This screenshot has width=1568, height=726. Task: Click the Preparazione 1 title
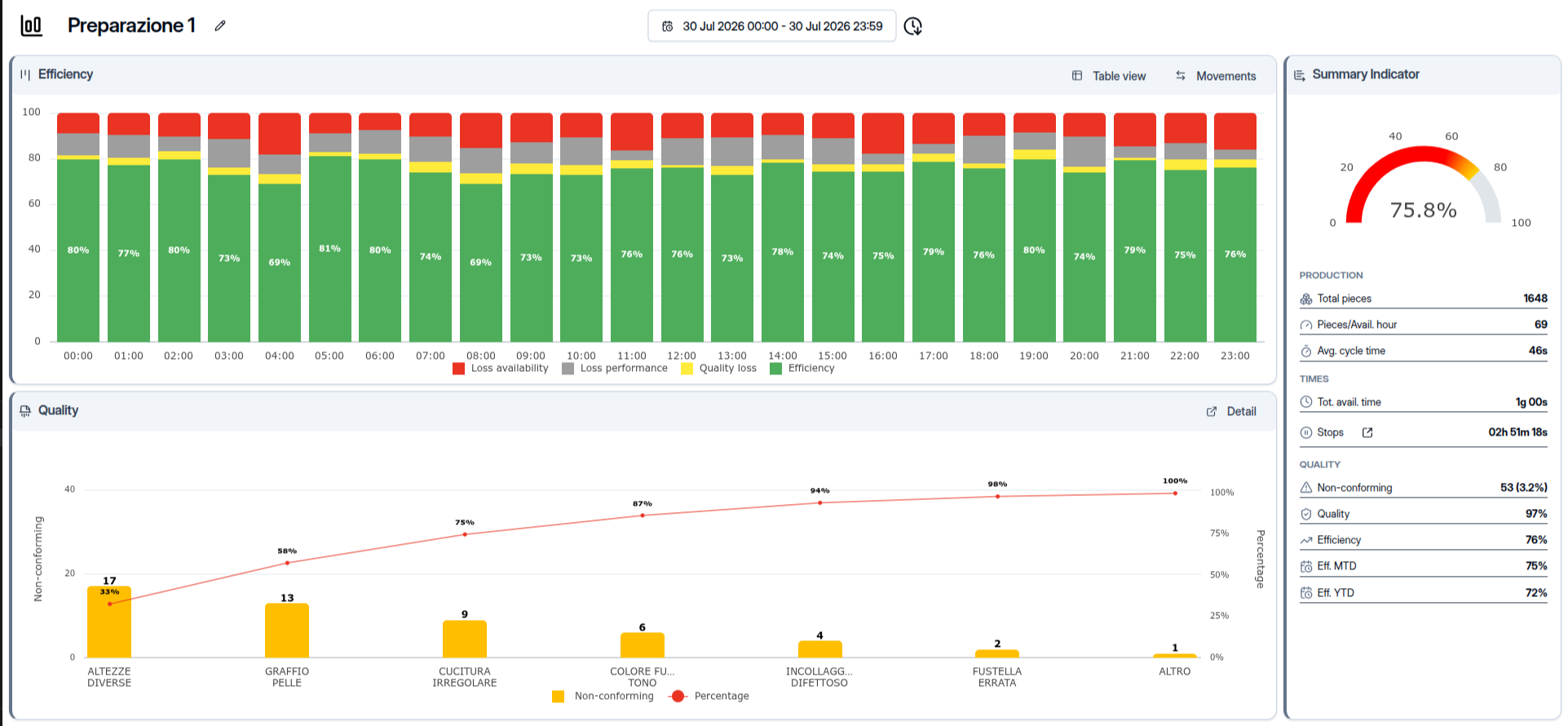[131, 26]
